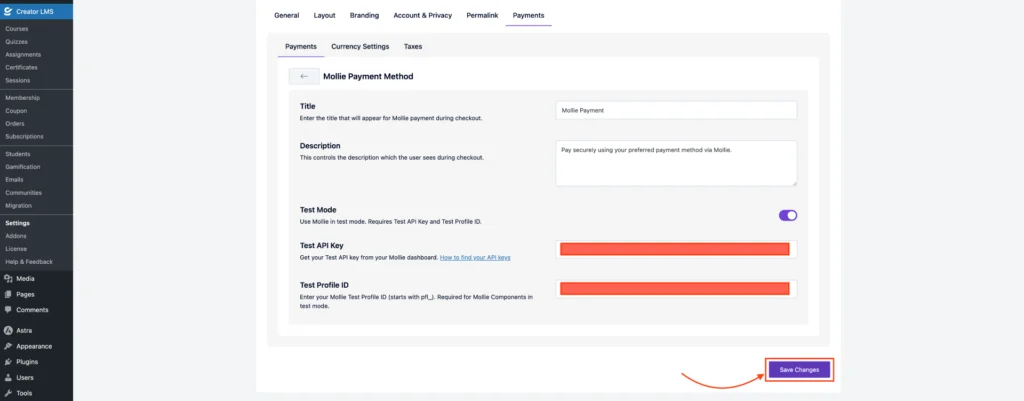The image size is (1024, 401).
Task: Click the Comments speech bubble icon
Action: [9, 310]
